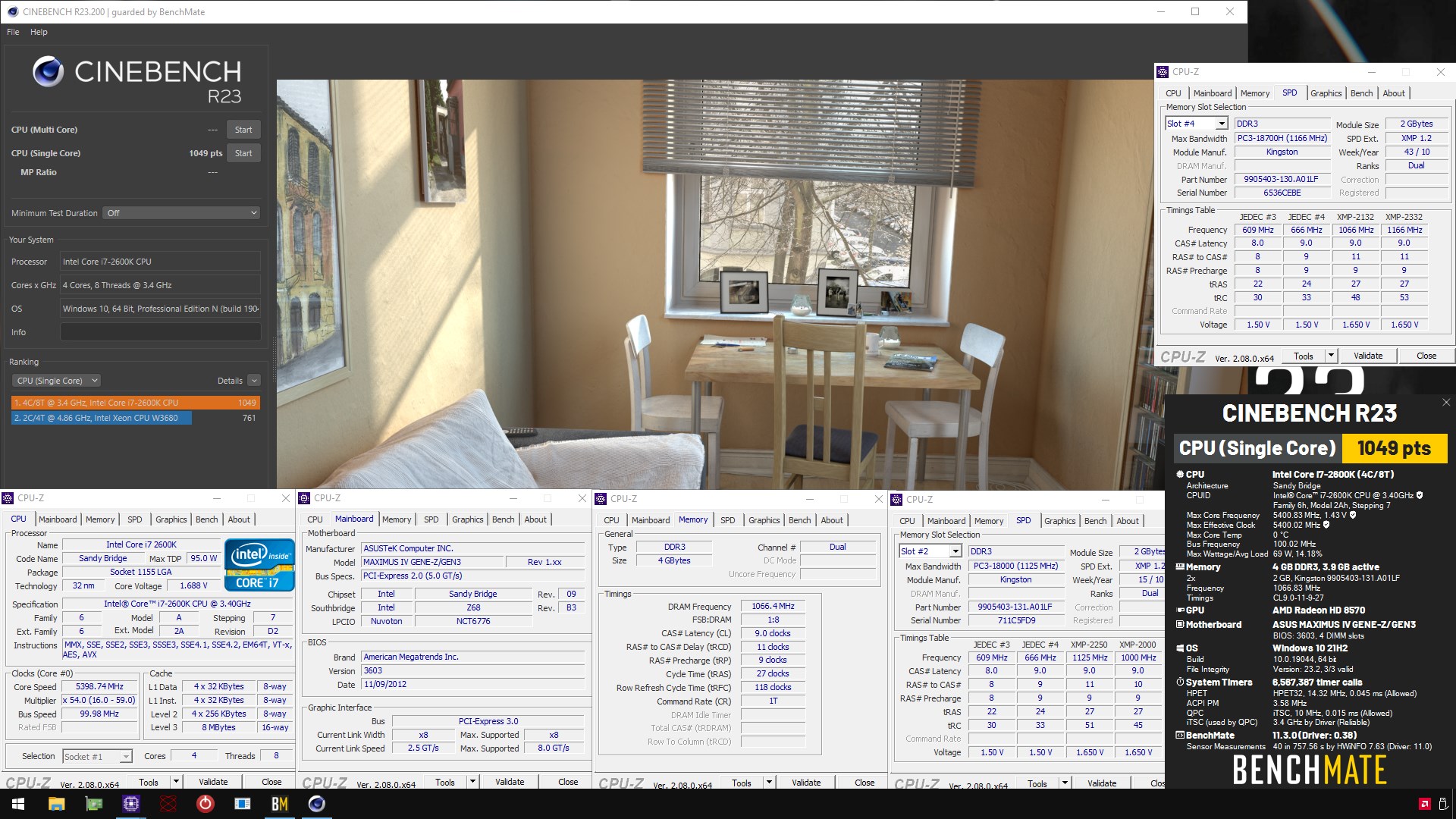Switch to Memory tab in Slot #4 window
This screenshot has width=1456, height=819.
point(1255,93)
